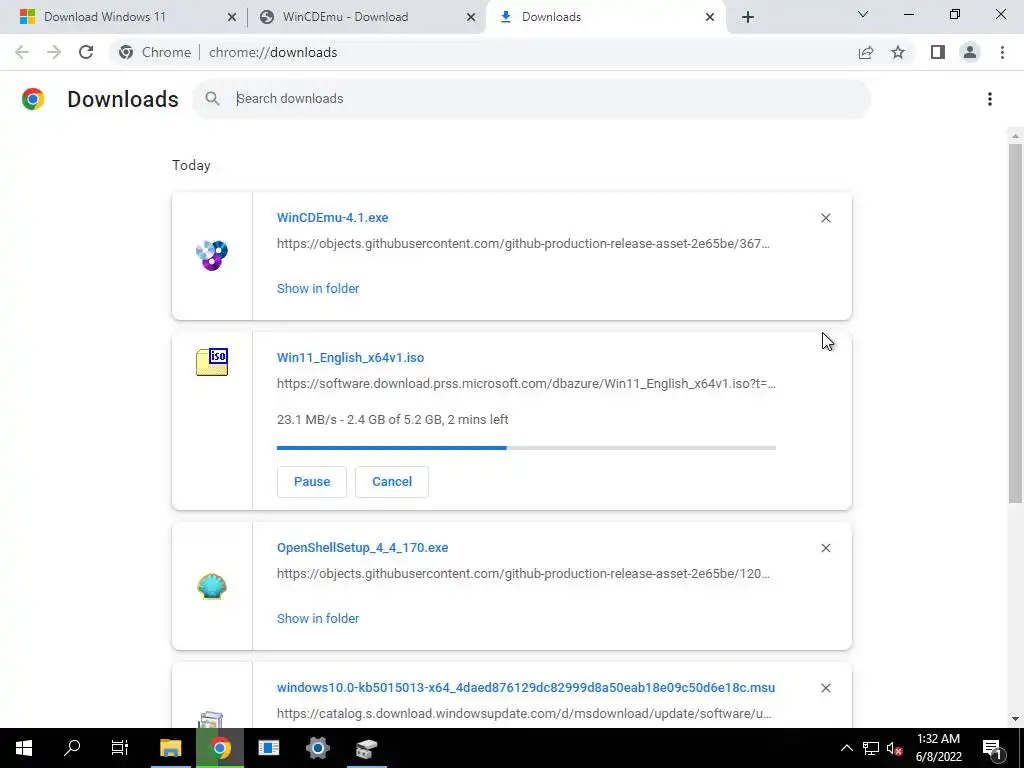Viewport: 1024px width, 768px height.
Task: Open File Explorer from taskbar
Action: [x=170, y=748]
